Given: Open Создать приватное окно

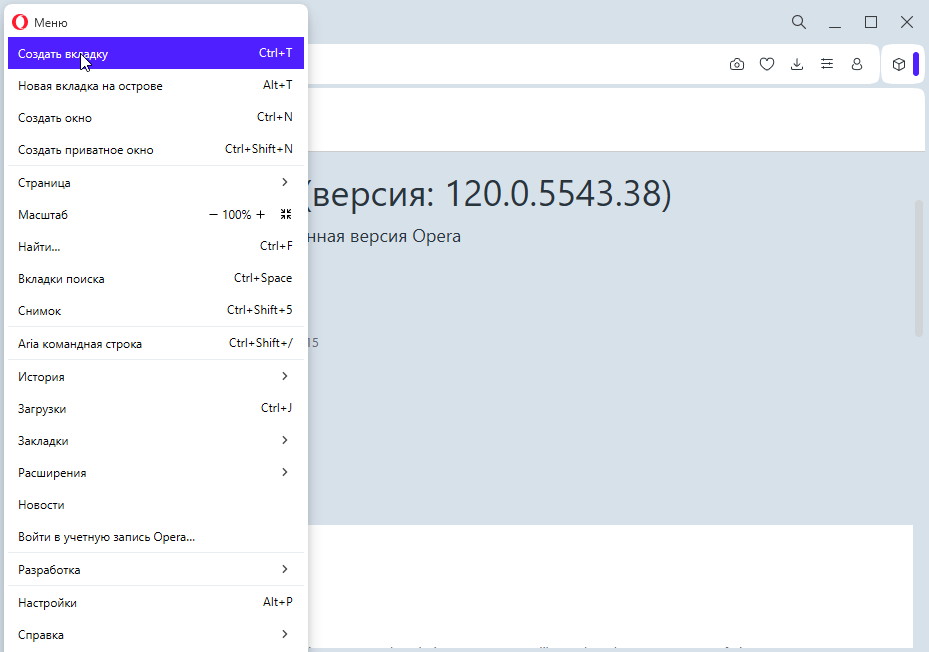Looking at the screenshot, I should [156, 149].
